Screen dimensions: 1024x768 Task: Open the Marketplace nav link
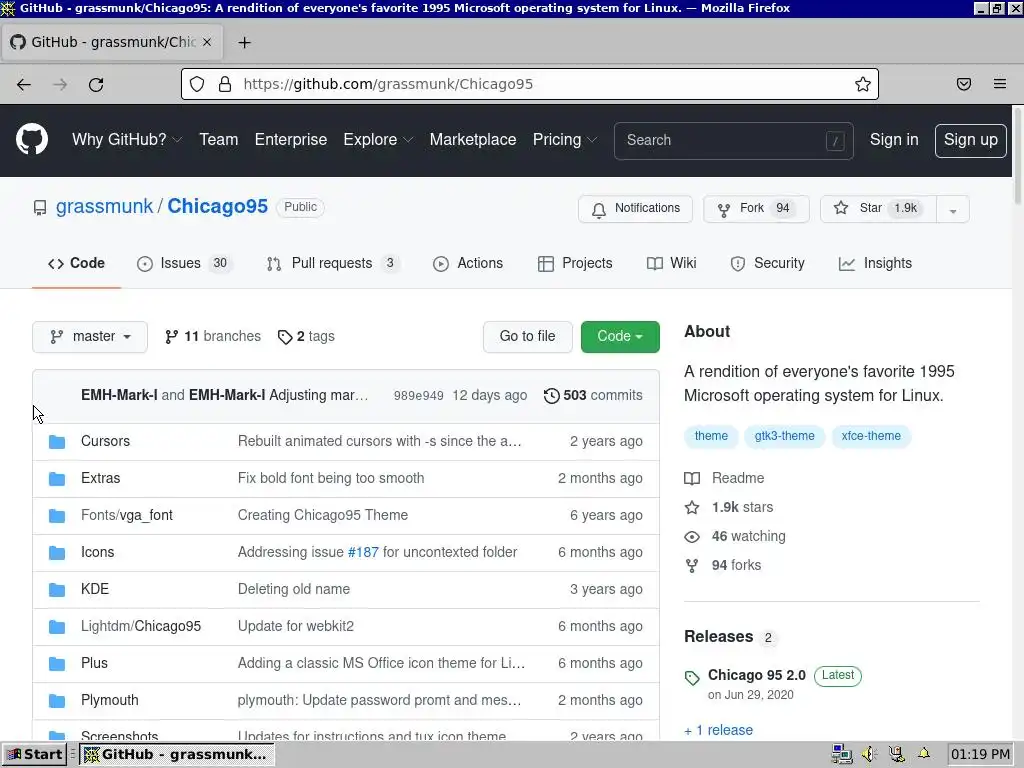point(473,140)
